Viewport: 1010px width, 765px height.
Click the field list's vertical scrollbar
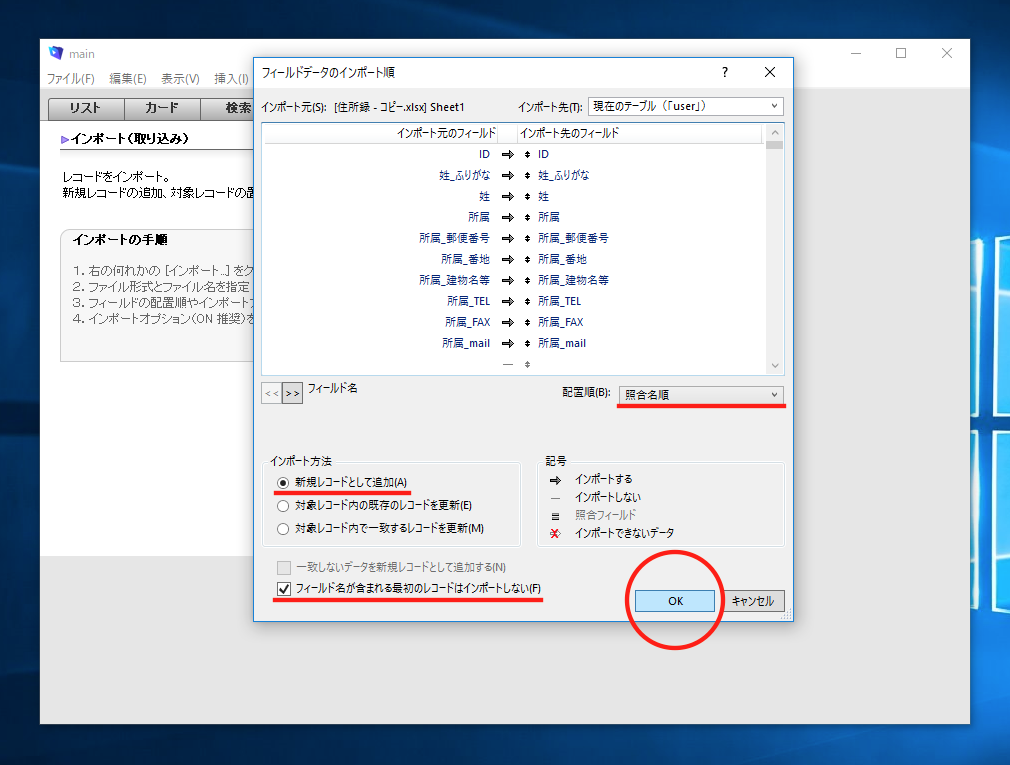coord(774,250)
